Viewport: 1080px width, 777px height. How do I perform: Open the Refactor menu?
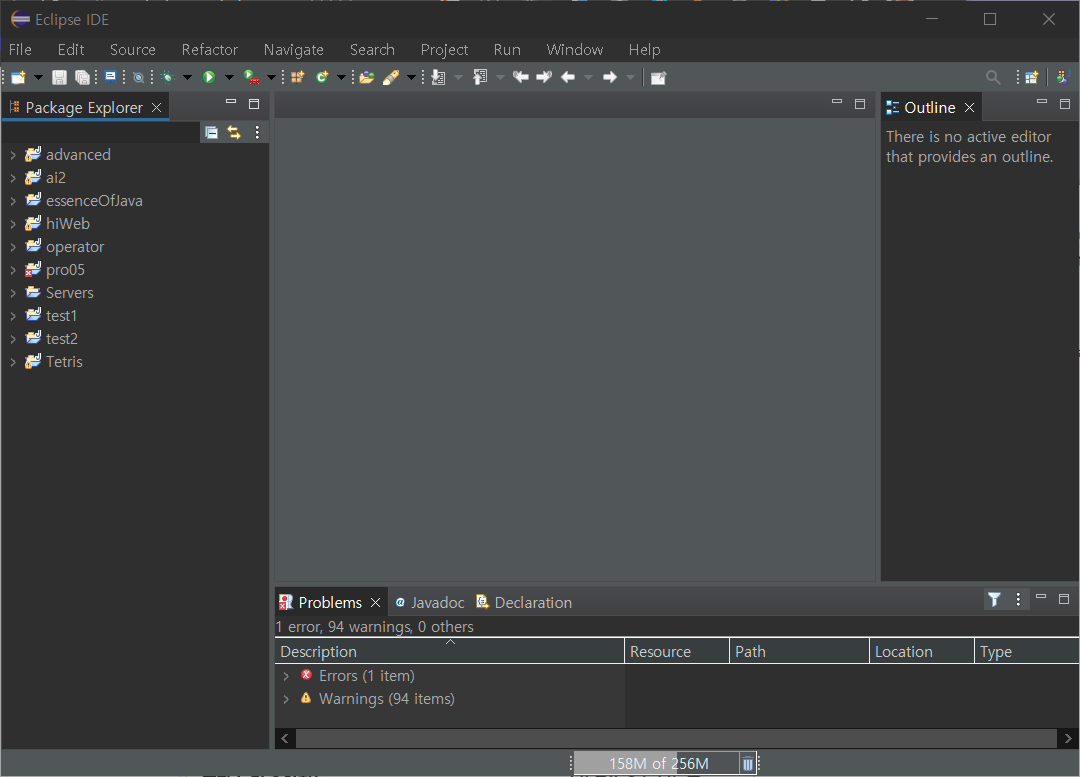209,50
